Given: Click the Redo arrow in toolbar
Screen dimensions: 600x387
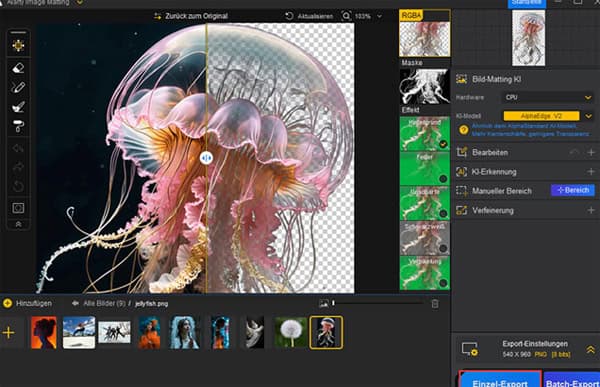Looking at the screenshot, I should 18,167.
